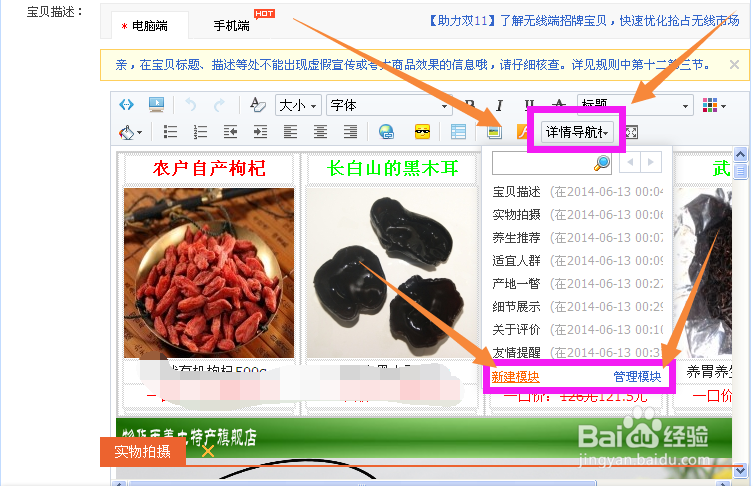
Task: Insert a bulleted list
Action: click(170, 132)
